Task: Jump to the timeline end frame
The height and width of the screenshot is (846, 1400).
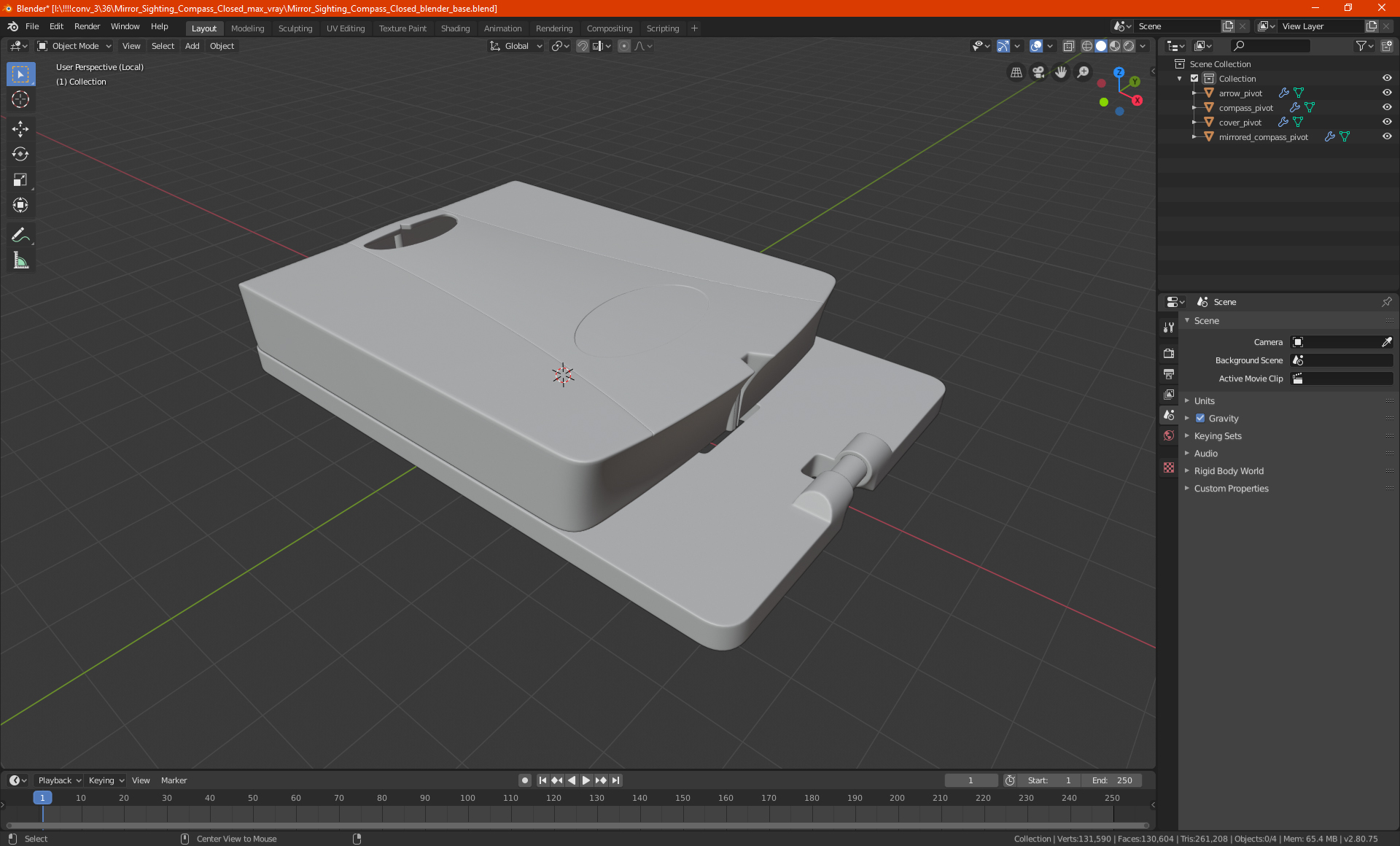Action: pyautogui.click(x=615, y=780)
